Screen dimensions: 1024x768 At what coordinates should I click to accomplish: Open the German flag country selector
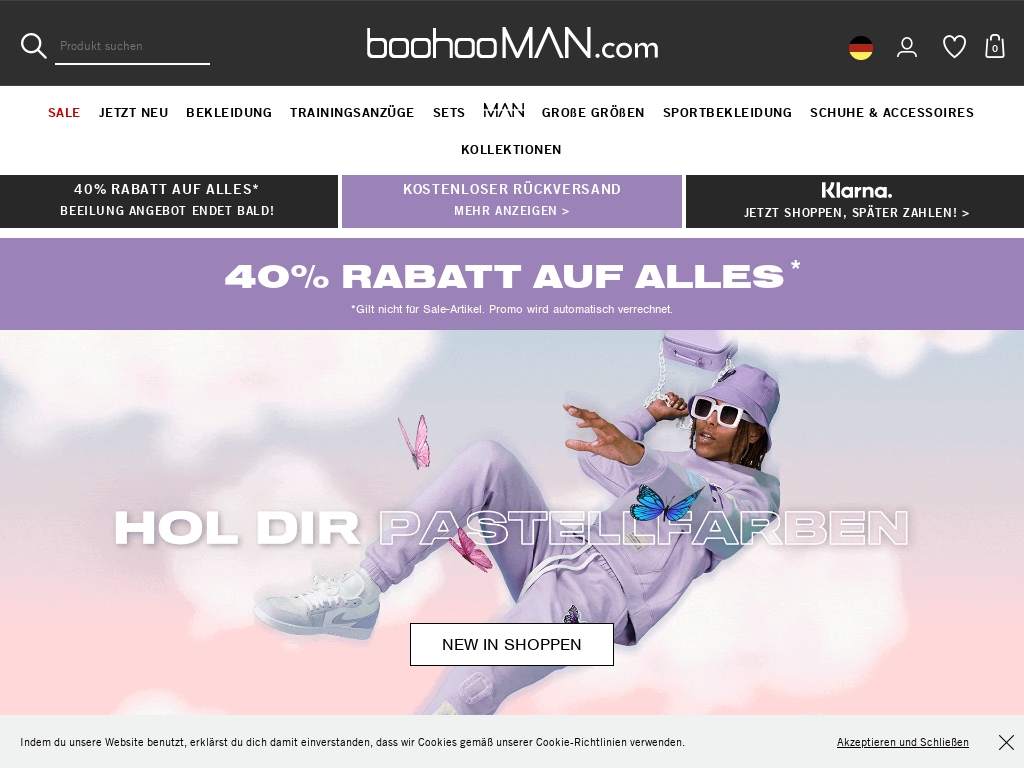tap(861, 48)
